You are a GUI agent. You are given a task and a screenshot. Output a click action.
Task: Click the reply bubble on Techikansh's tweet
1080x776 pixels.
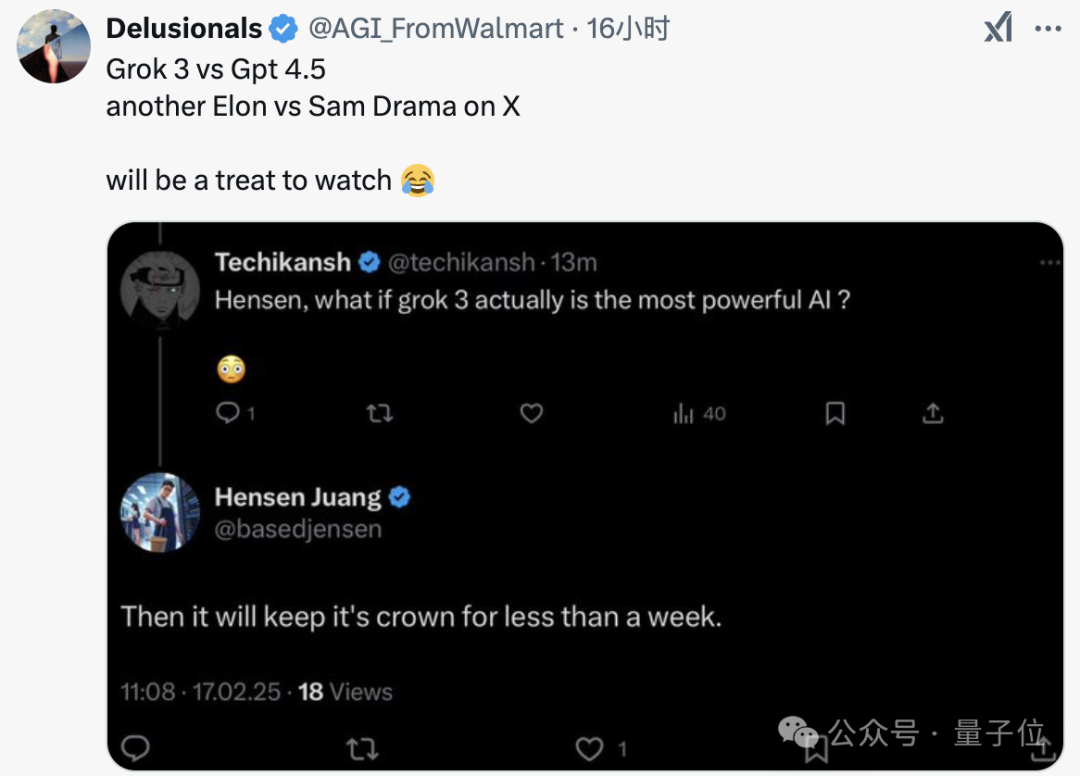(227, 412)
